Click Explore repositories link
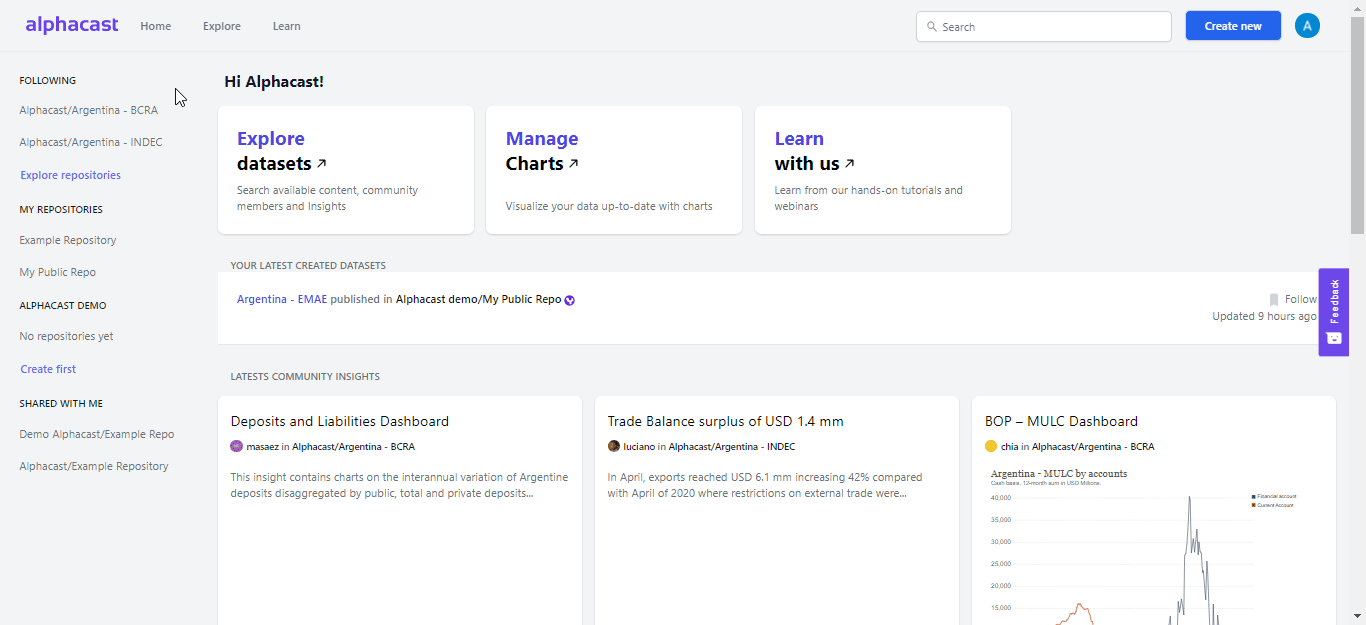This screenshot has width=1366, height=625. (x=71, y=175)
